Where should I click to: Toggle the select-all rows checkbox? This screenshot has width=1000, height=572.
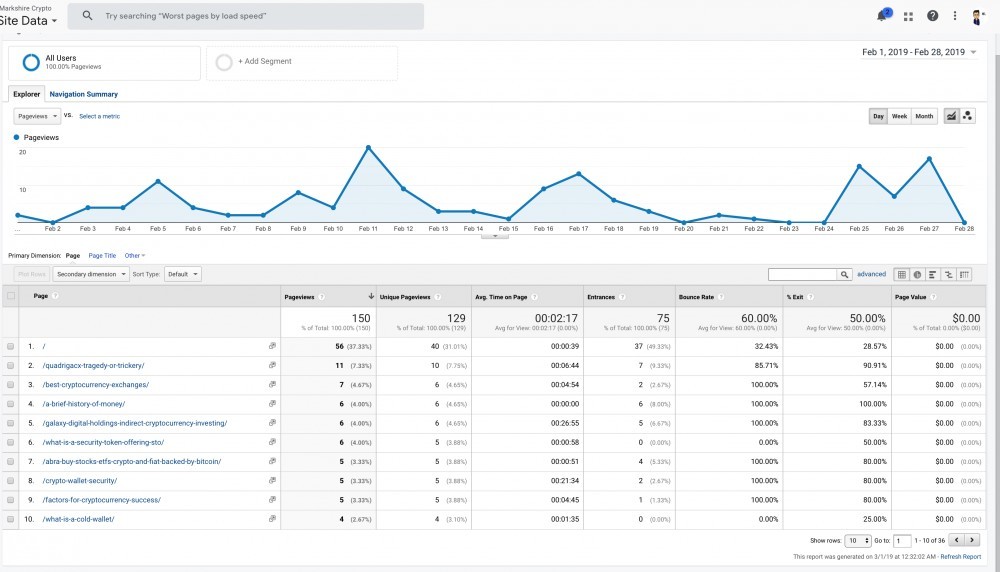(x=11, y=296)
